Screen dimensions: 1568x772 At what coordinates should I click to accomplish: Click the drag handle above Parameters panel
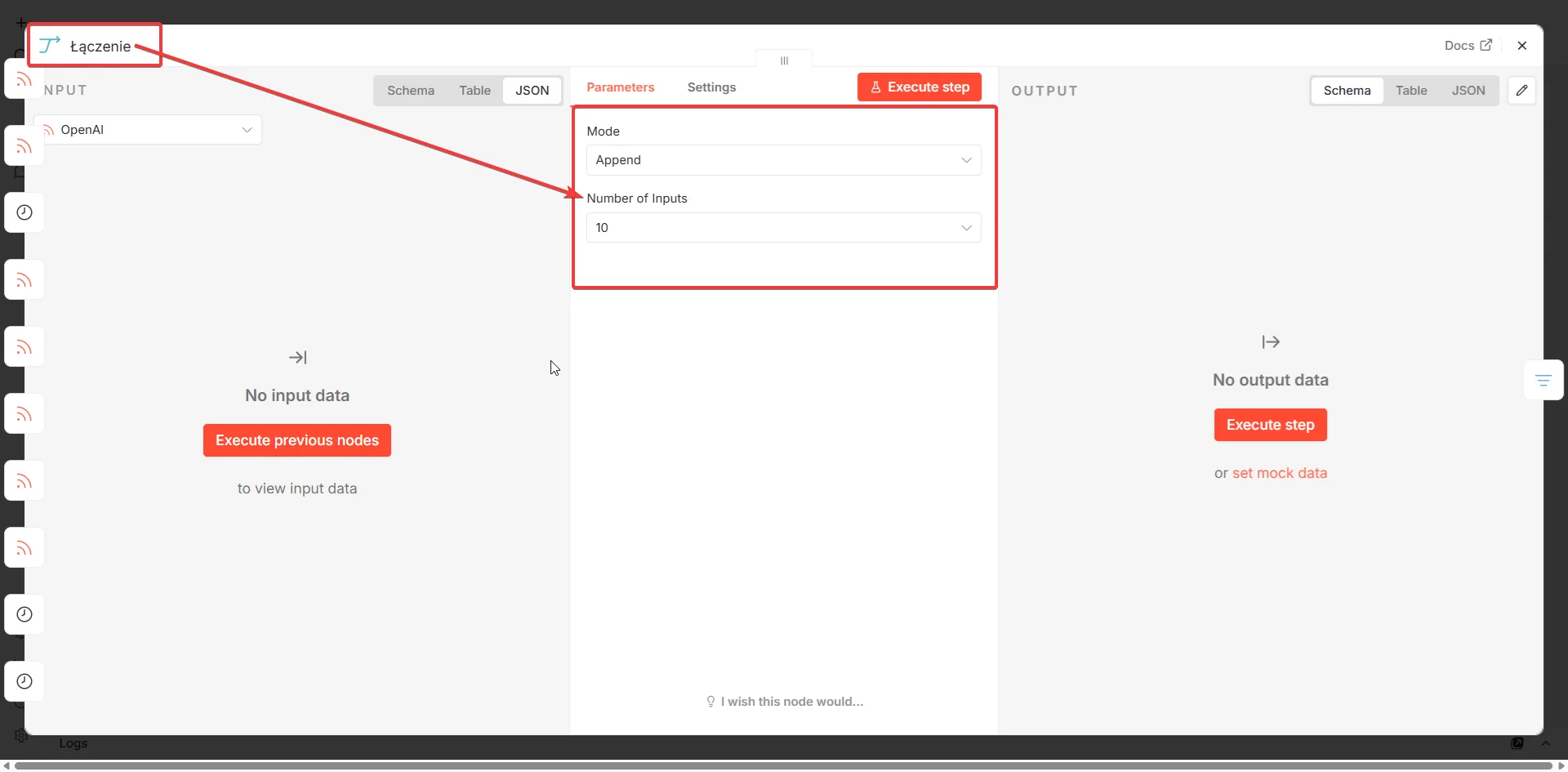[x=784, y=60]
